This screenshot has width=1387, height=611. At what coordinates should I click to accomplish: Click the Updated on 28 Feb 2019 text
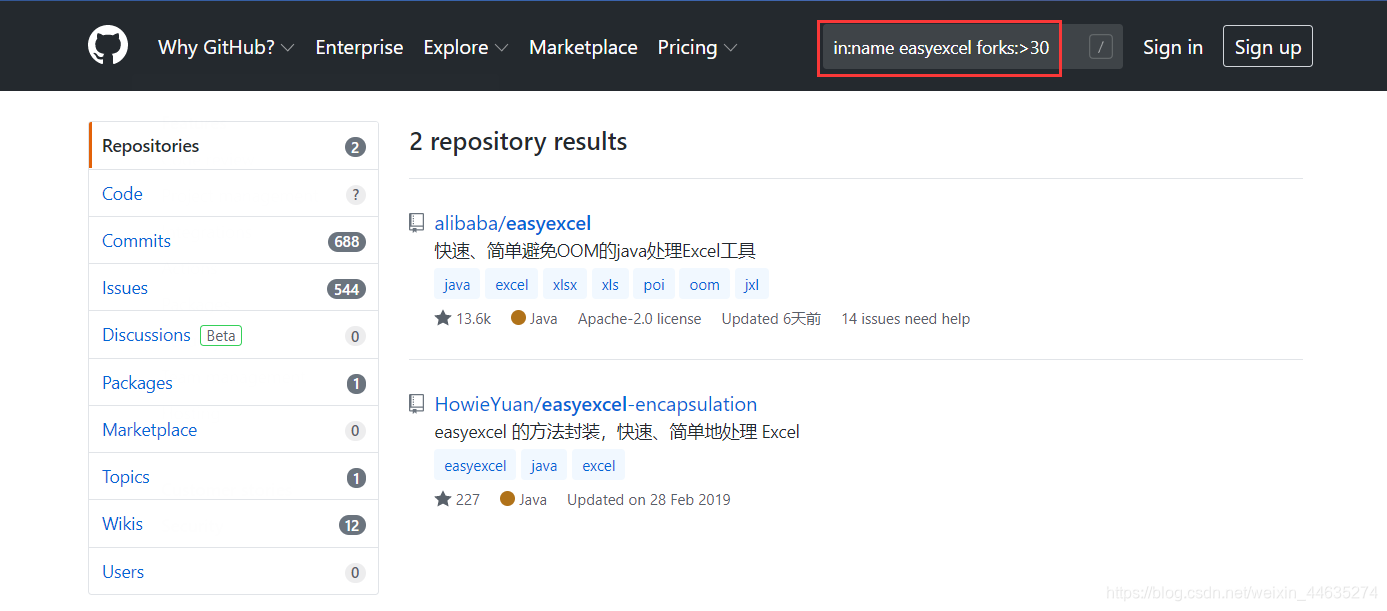click(649, 499)
